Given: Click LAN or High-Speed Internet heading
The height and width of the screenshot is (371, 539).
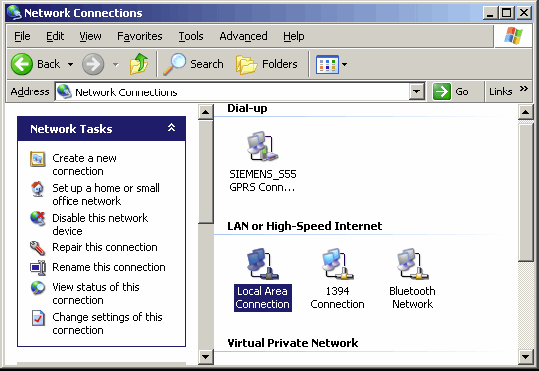Looking at the screenshot, I should click(x=305, y=226).
